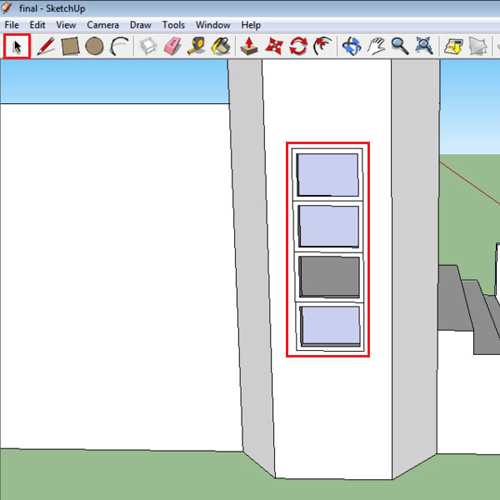This screenshot has width=500, height=500.
Task: Choose the Follow Me / Offset tool
Action: (x=323, y=46)
